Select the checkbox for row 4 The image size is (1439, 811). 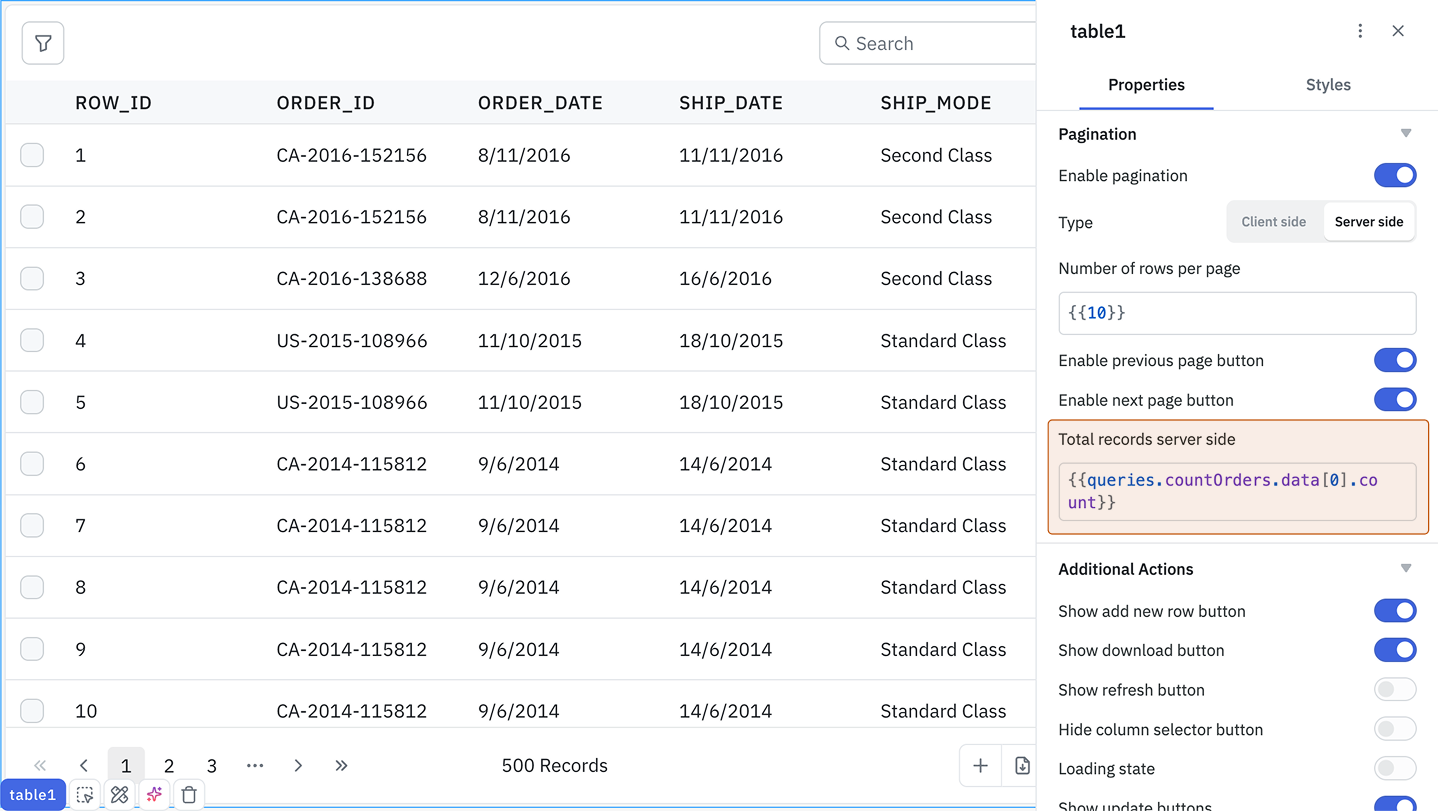[x=32, y=340]
